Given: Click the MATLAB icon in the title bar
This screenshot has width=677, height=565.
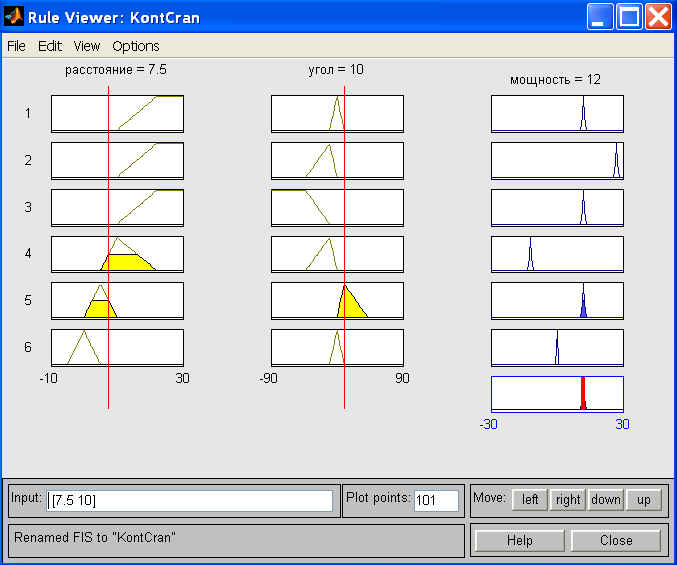Looking at the screenshot, I should tap(14, 16).
